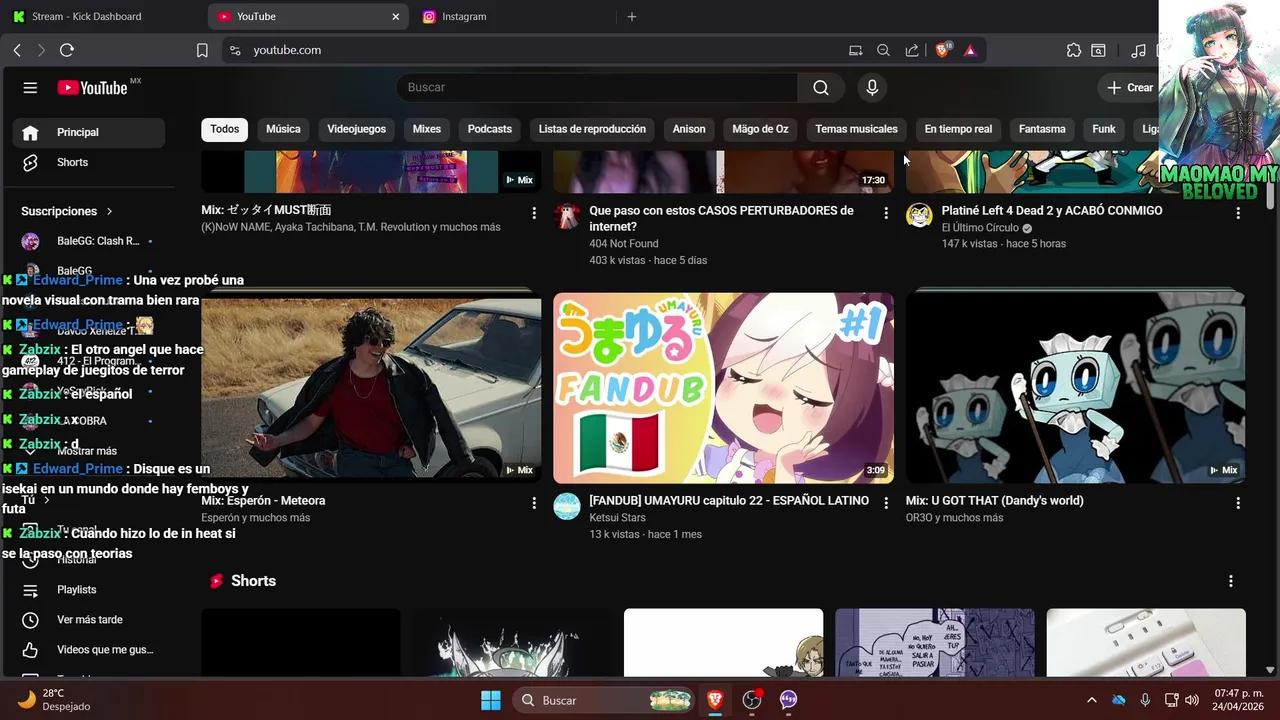The image size is (1280, 720).
Task: Open Principal in the sidebar
Action: pos(89,132)
